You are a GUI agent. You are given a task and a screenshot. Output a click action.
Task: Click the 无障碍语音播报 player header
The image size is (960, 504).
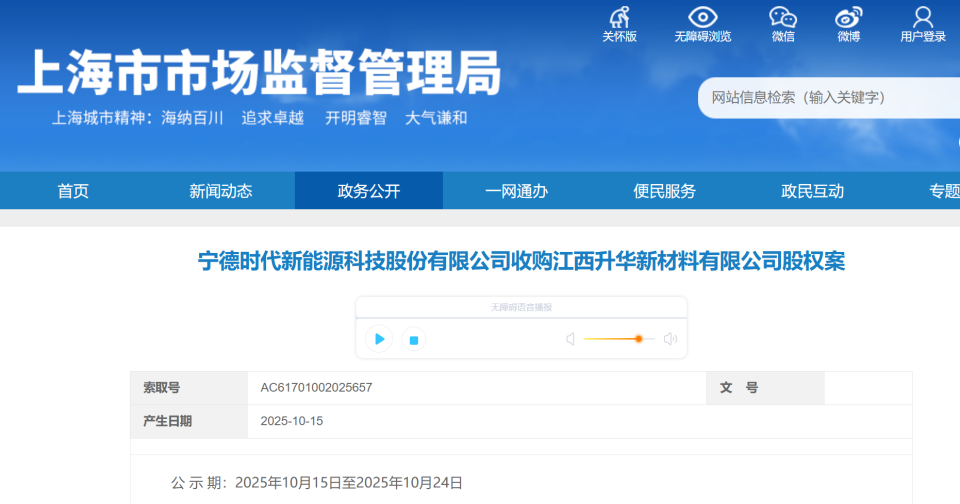click(521, 307)
